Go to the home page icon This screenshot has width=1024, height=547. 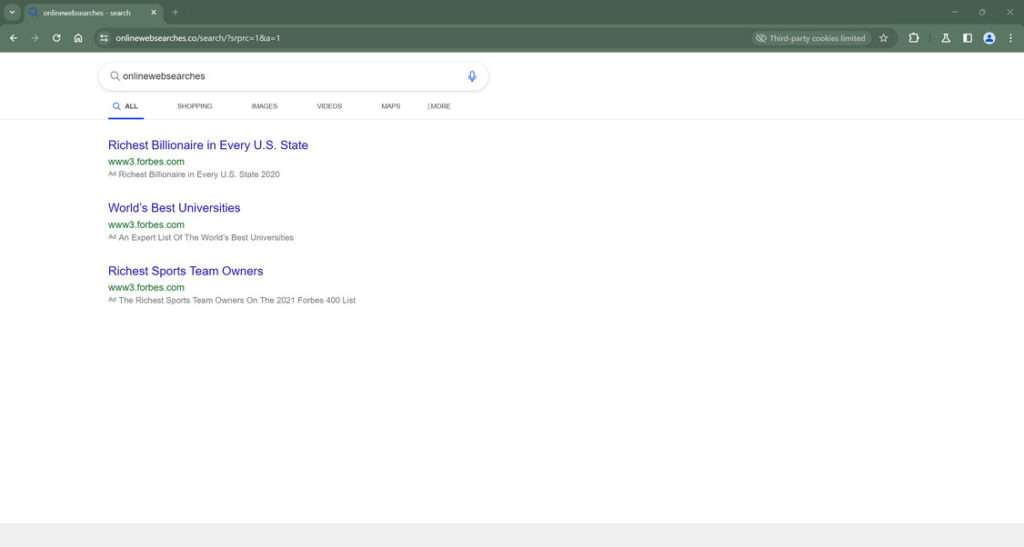78,39
